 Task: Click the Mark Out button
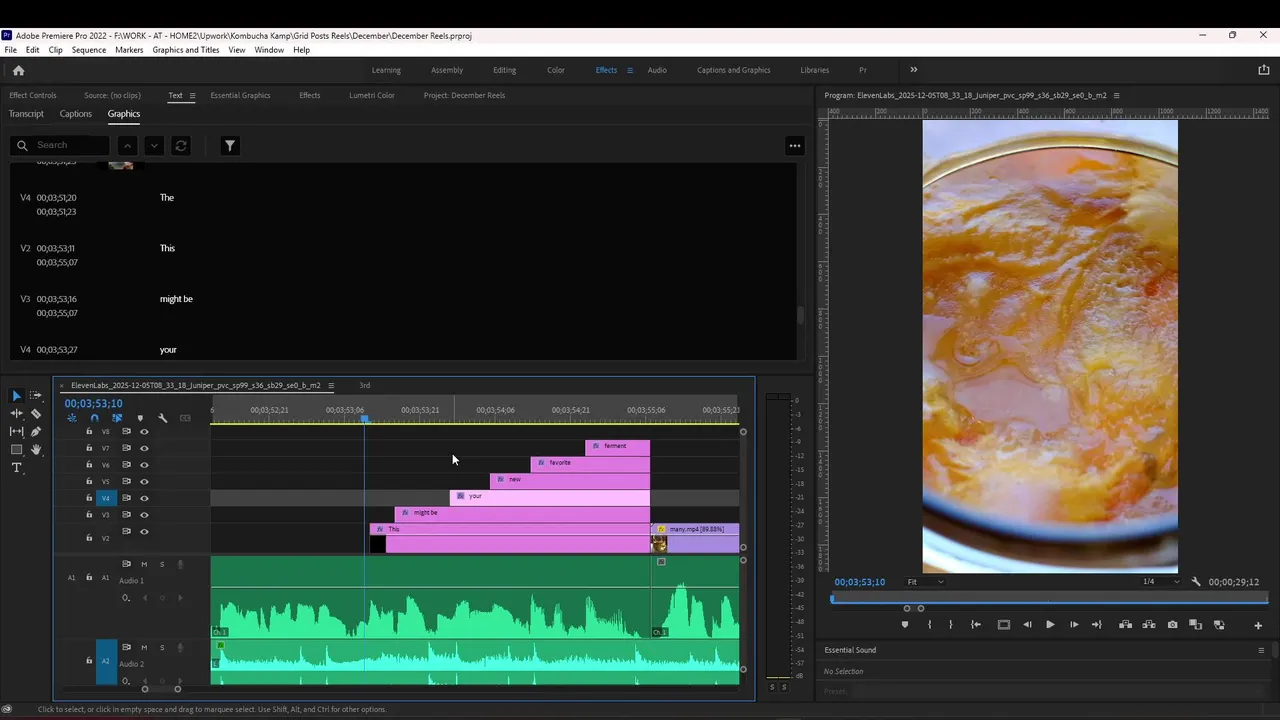click(x=950, y=625)
